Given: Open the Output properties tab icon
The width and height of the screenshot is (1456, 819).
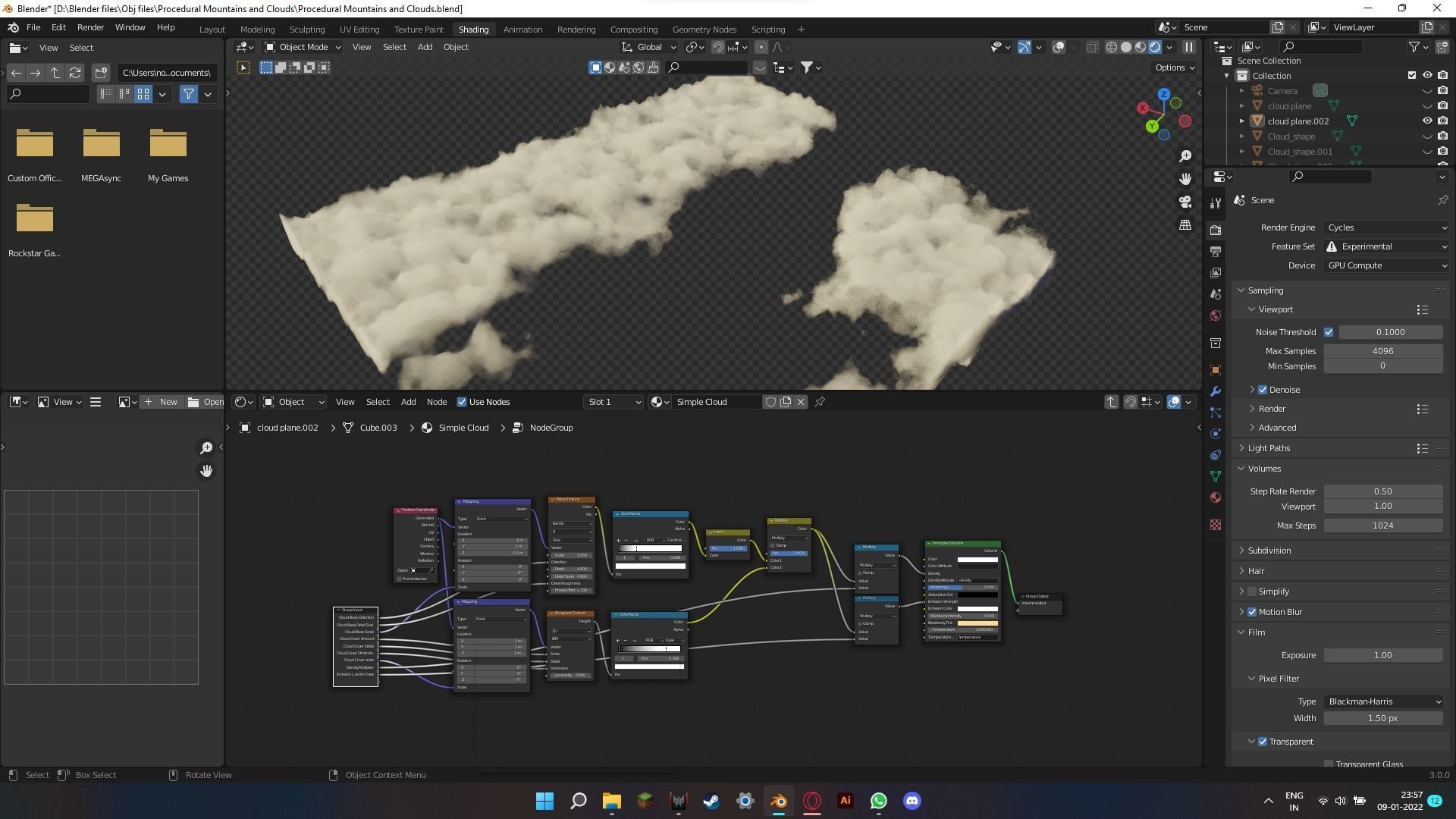Looking at the screenshot, I should pyautogui.click(x=1216, y=251).
